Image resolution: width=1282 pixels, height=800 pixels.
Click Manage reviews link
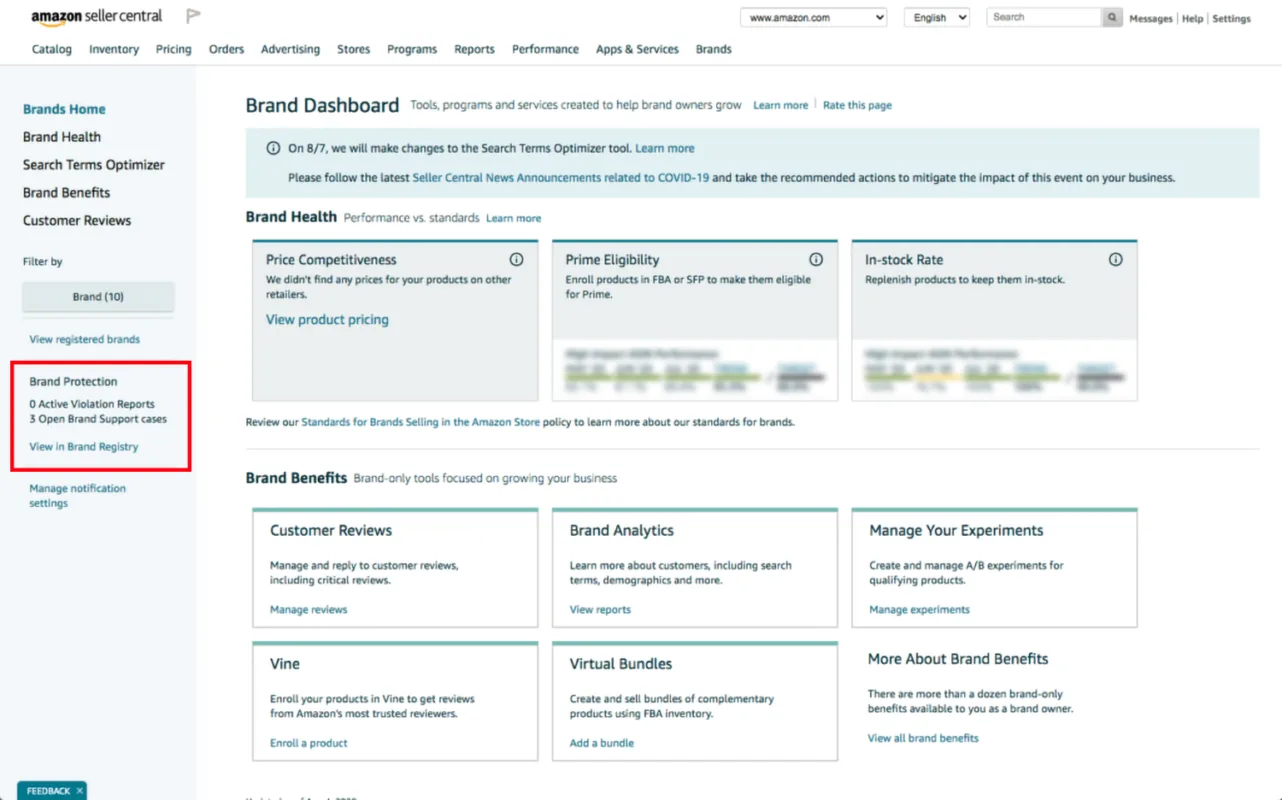click(x=309, y=610)
